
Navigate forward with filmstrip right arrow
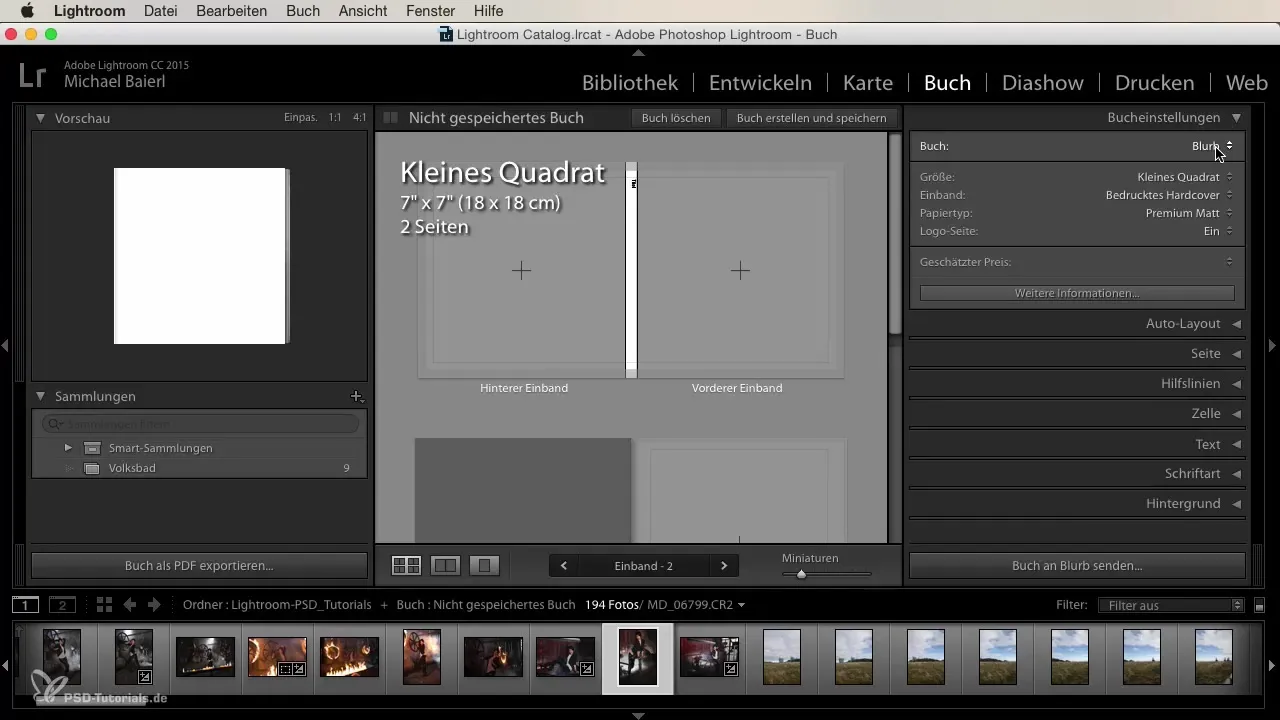154,605
